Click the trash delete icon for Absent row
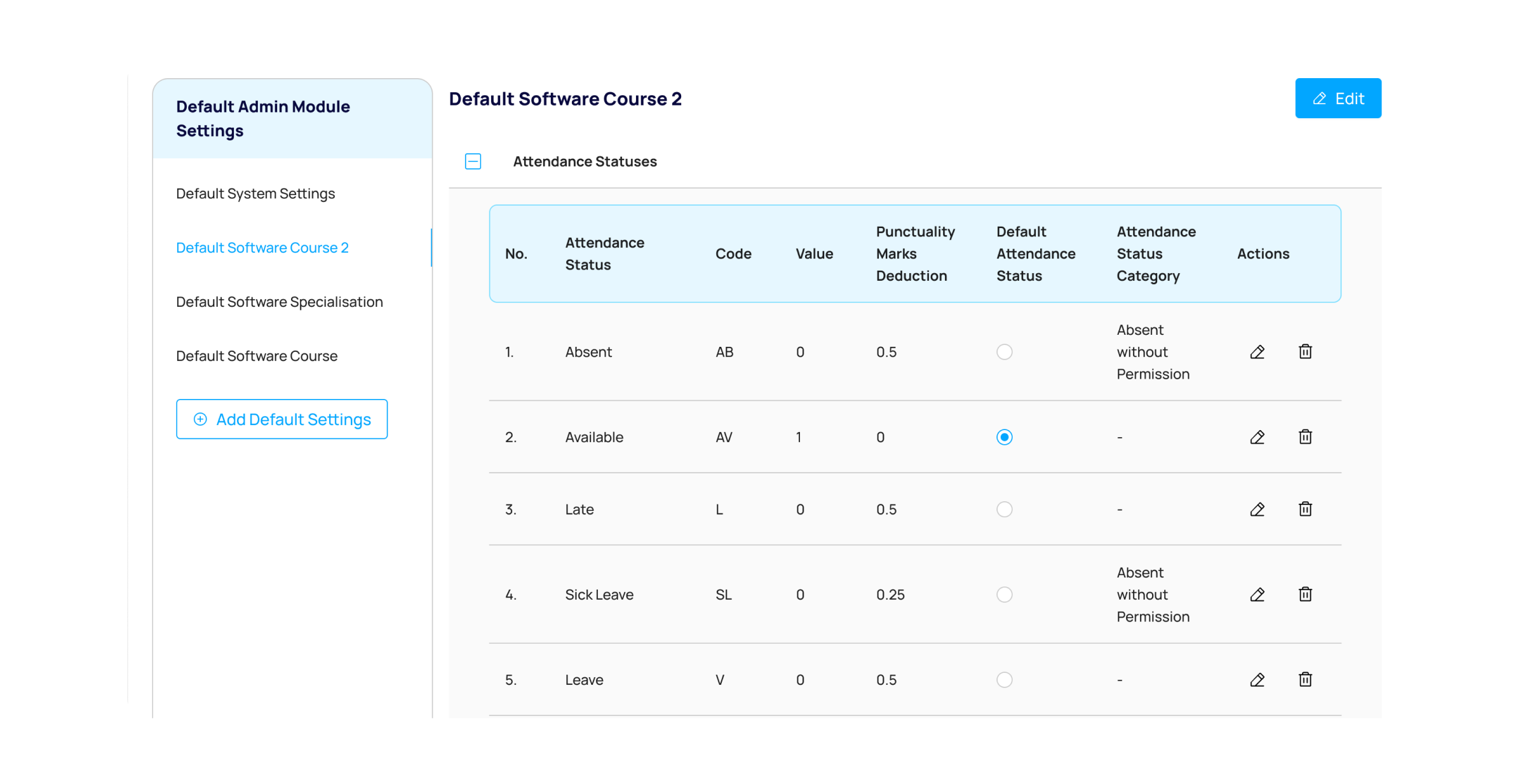1525x784 pixels. coord(1305,351)
